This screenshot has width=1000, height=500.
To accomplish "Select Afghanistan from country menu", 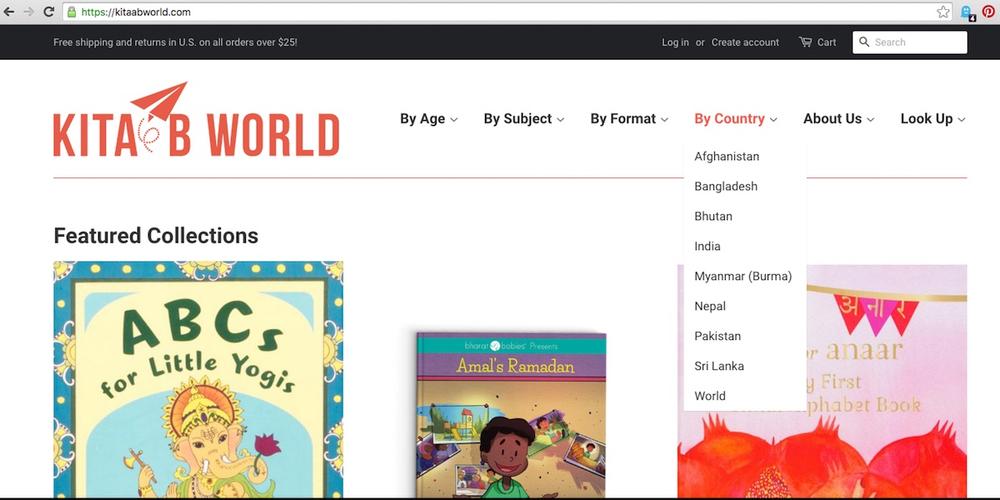I will coord(727,157).
